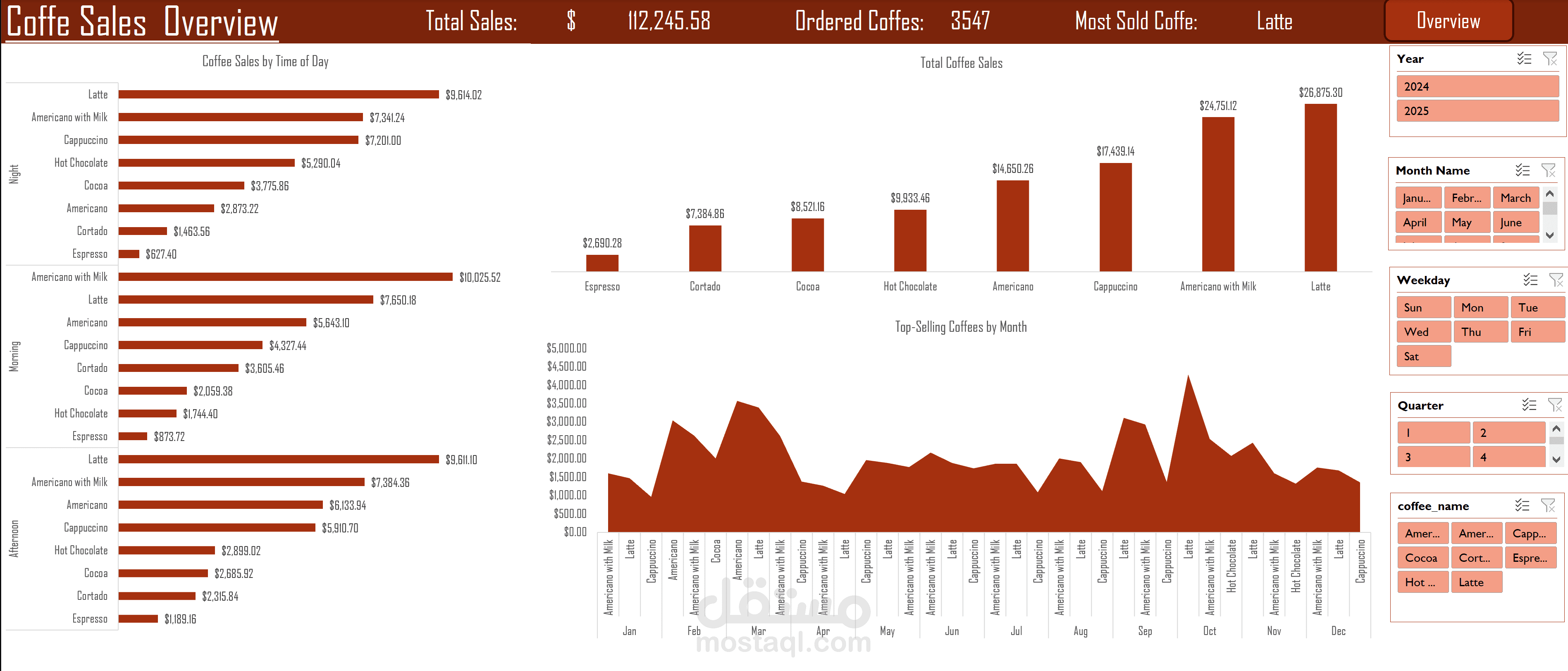Toggle the 2024 year filter
This screenshot has width=1568, height=671.
click(1477, 86)
